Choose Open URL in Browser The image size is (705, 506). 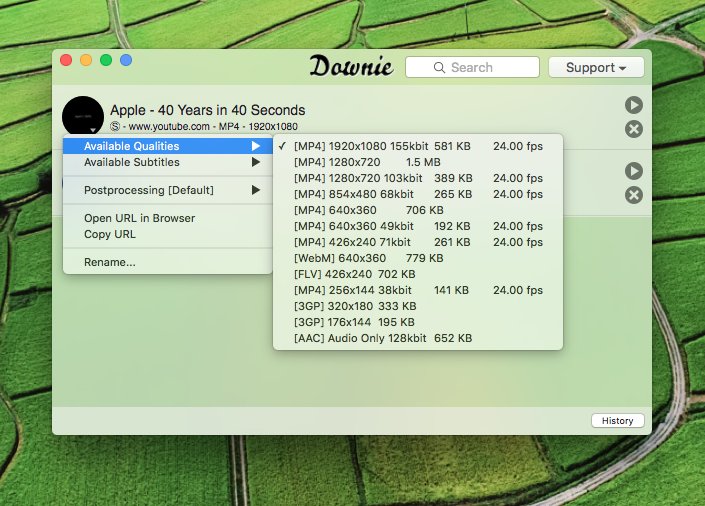(x=168, y=218)
